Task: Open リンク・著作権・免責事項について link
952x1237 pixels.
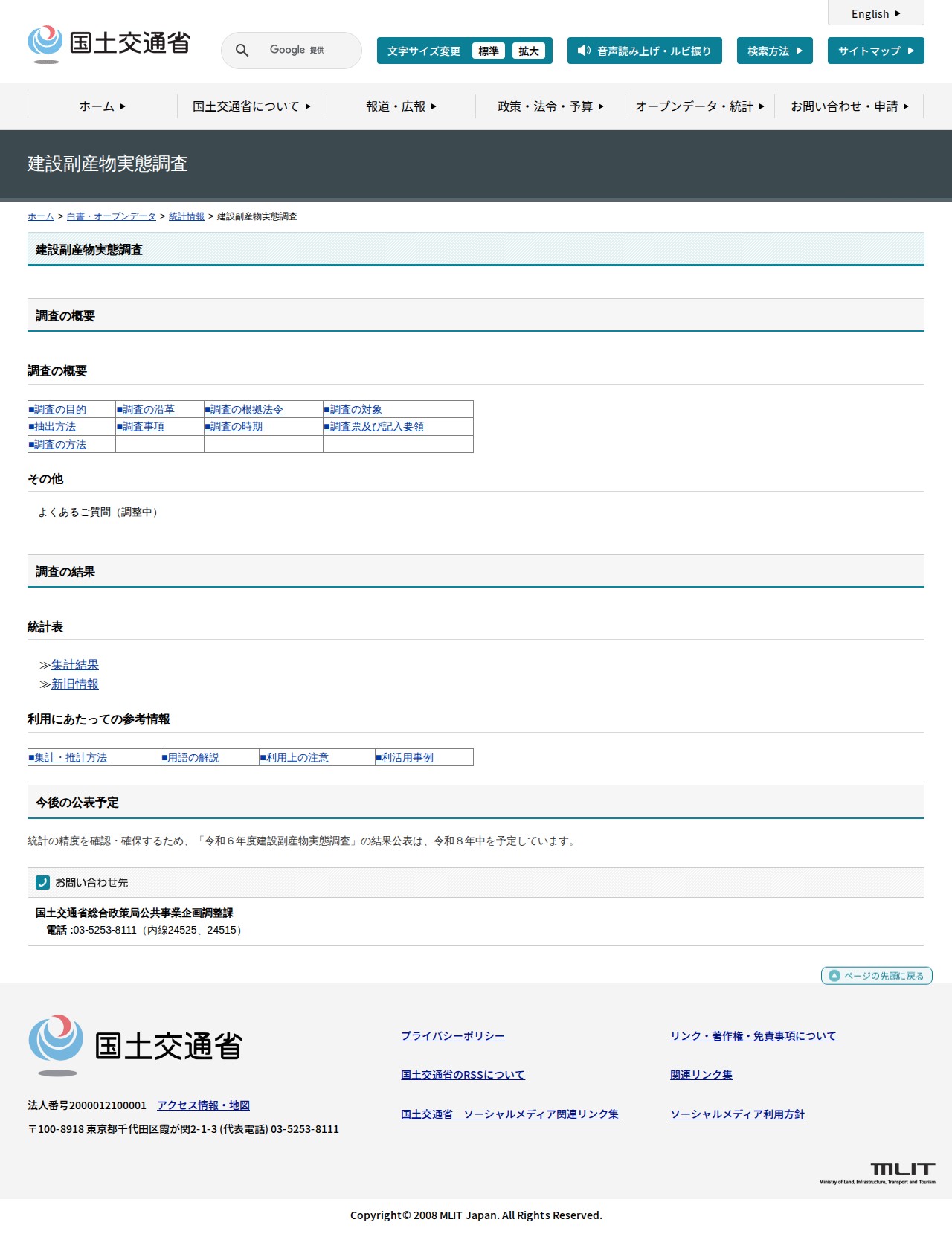Action: click(753, 1036)
